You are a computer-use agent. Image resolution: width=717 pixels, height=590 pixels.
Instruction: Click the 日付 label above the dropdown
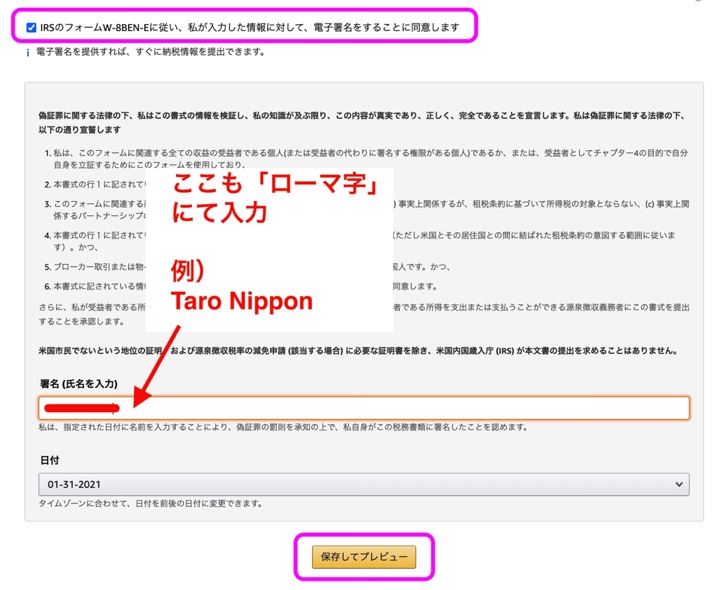49,461
